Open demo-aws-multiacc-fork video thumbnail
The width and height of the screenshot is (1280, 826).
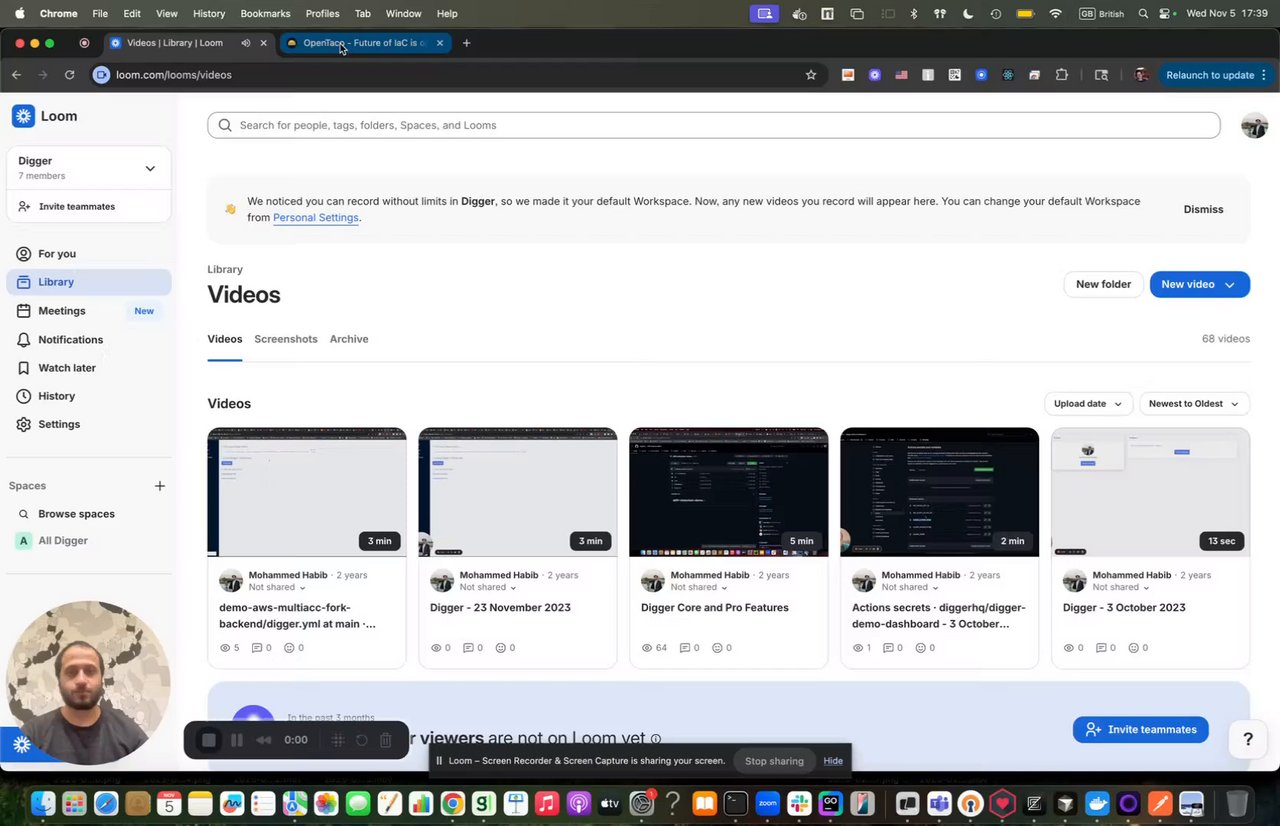click(x=307, y=492)
